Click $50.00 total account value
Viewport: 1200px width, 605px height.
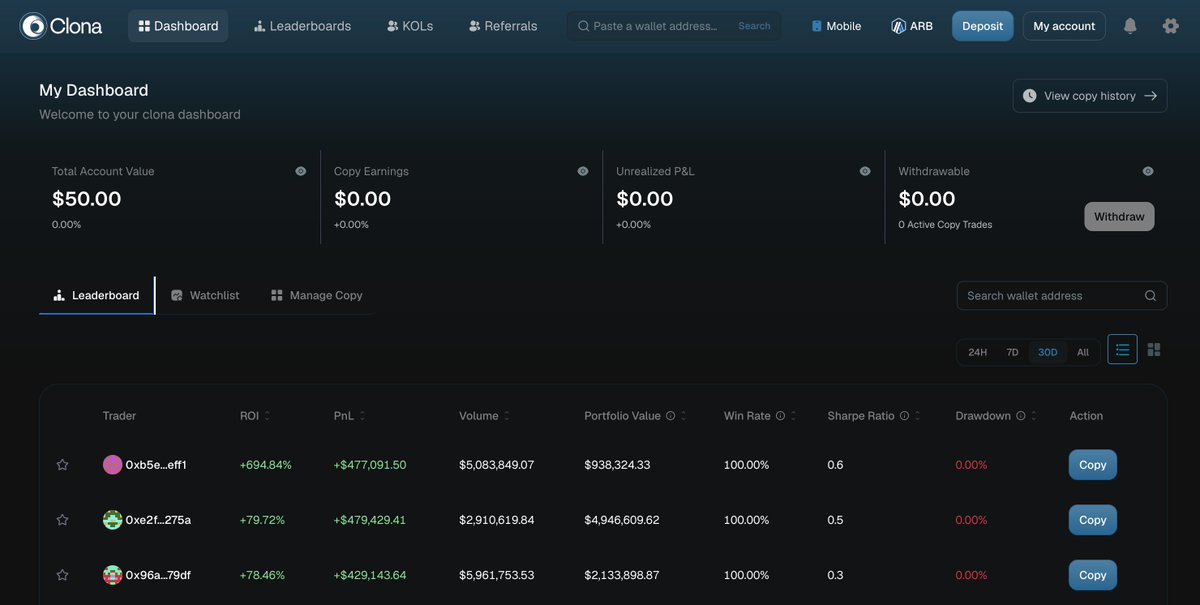pyautogui.click(x=86, y=199)
